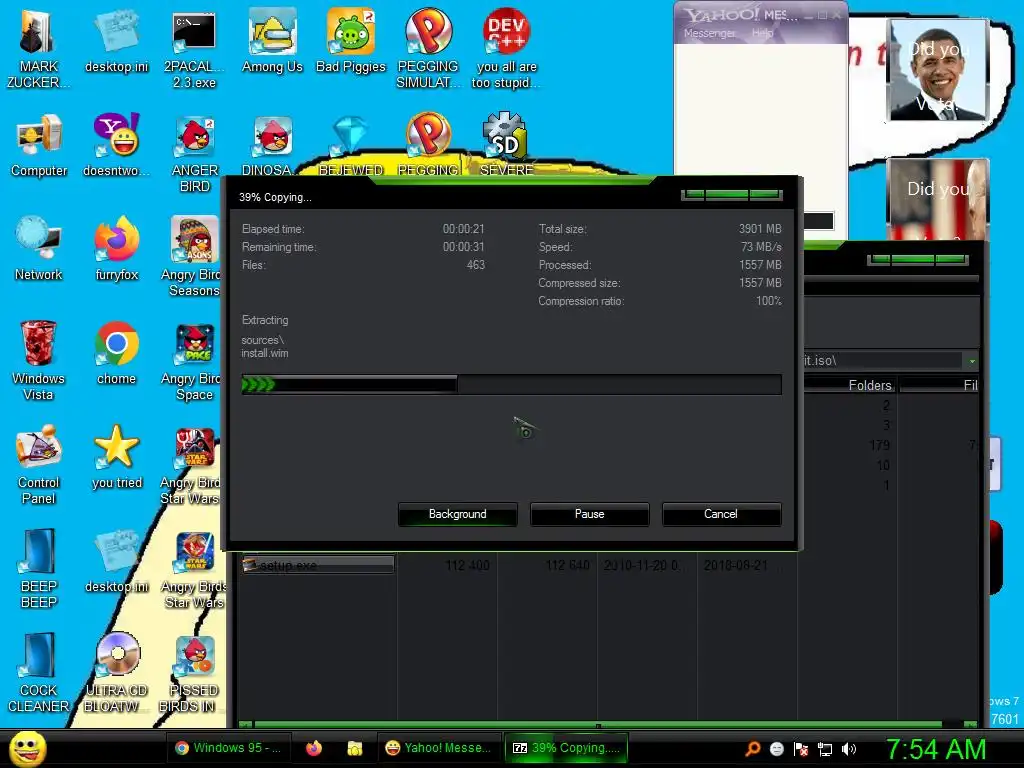Open the PISSED BIRDS IN icon
This screenshot has width=1024, height=768.
[193, 672]
